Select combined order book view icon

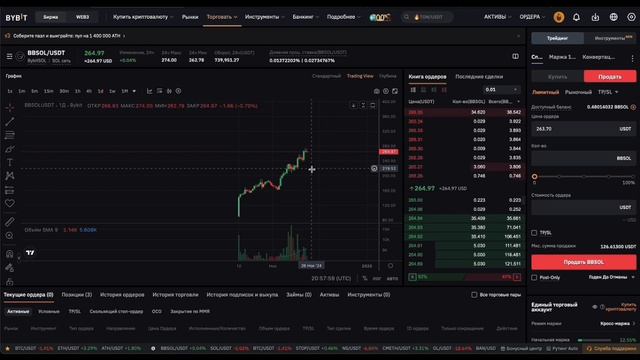[413, 90]
